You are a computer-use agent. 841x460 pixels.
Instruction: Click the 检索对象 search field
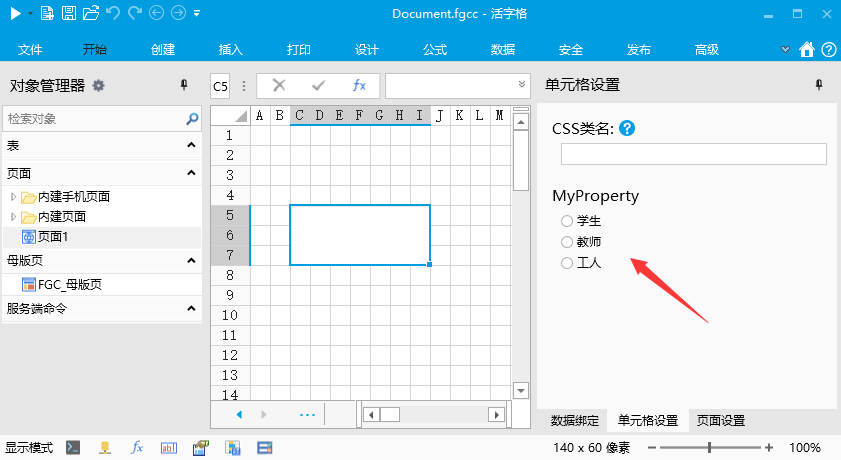(x=94, y=118)
